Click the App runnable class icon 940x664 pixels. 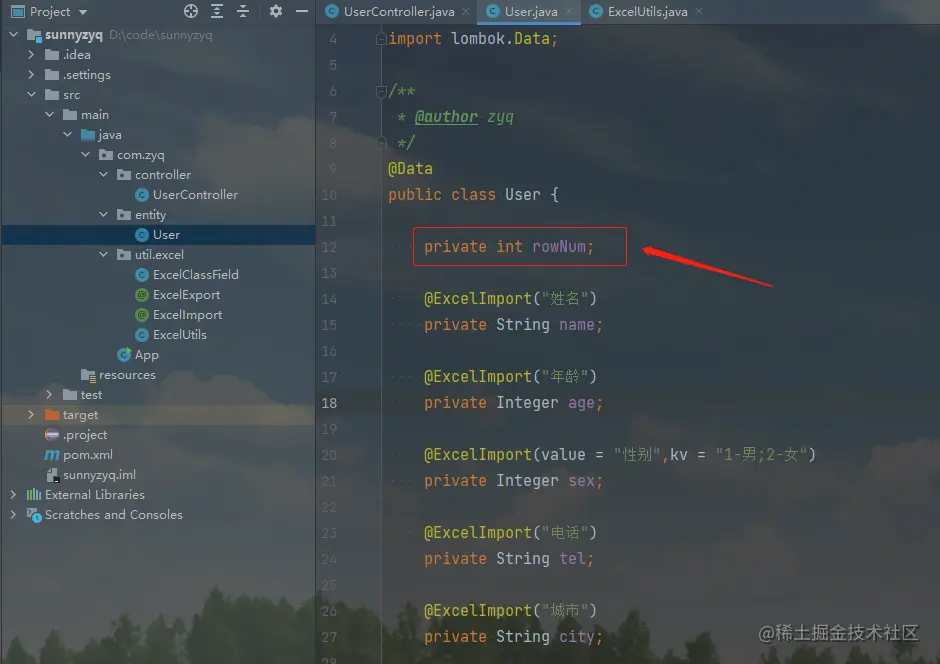(x=124, y=355)
